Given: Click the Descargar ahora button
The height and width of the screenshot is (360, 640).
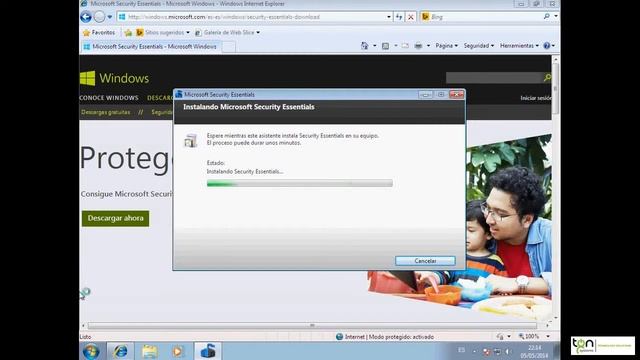Looking at the screenshot, I should (x=116, y=218).
